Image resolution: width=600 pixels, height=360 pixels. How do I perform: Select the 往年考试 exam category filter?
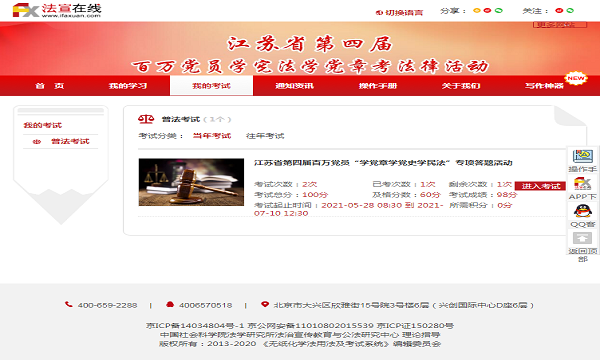(x=265, y=136)
